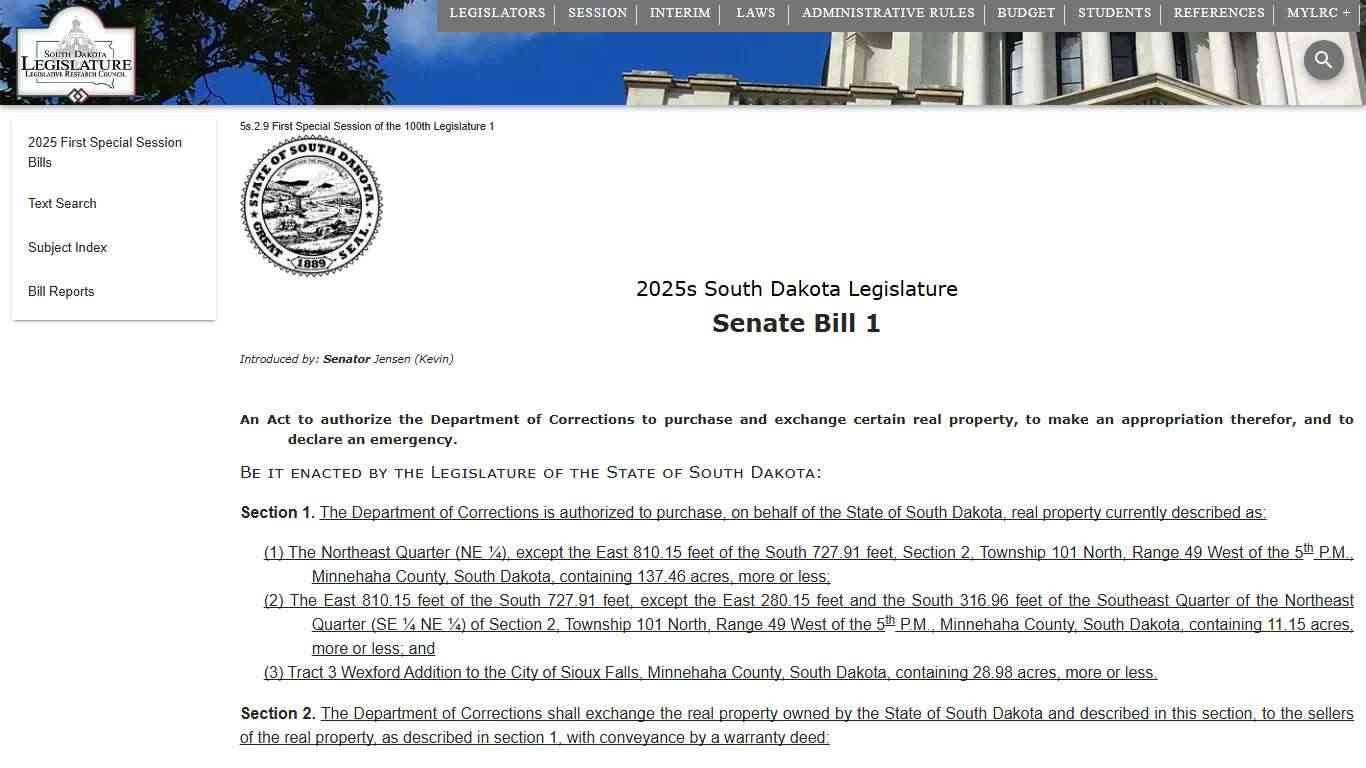
Task: Open the Subject Index page
Action: pyautogui.click(x=67, y=247)
